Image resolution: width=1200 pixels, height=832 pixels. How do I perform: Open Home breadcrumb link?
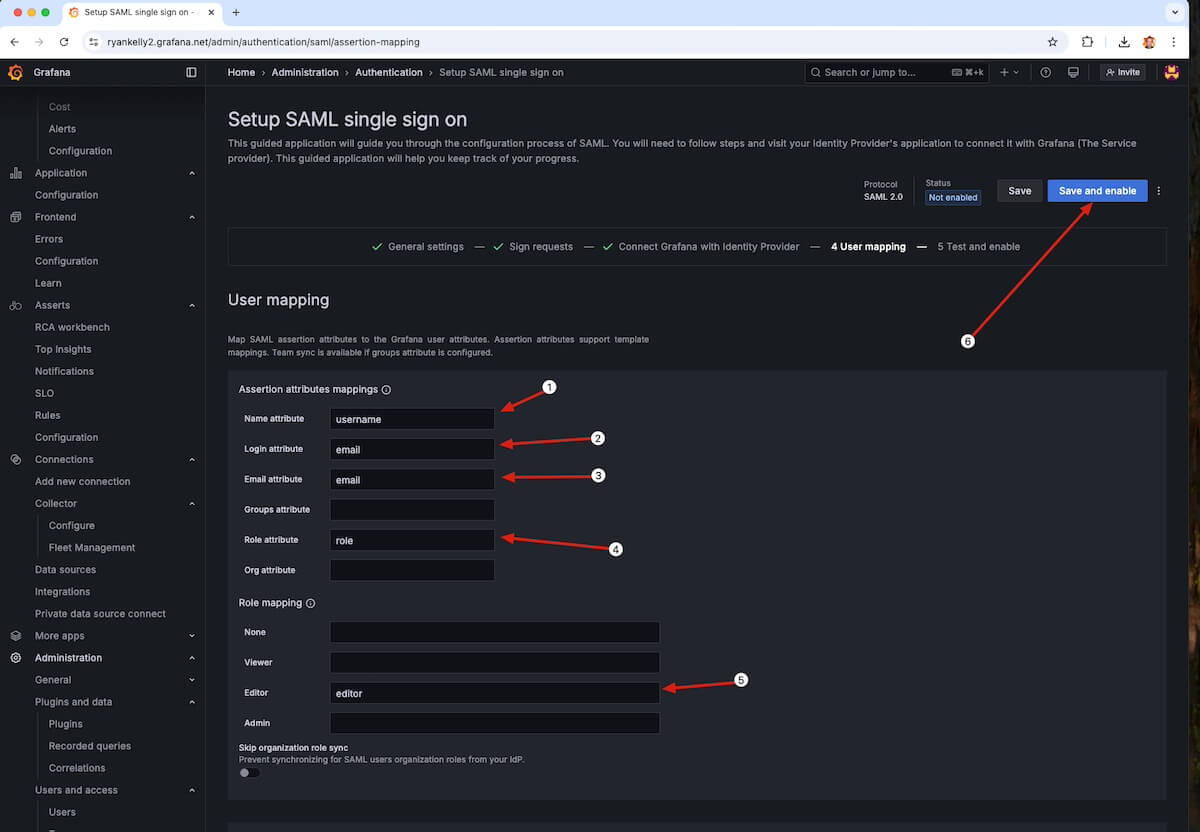[241, 72]
